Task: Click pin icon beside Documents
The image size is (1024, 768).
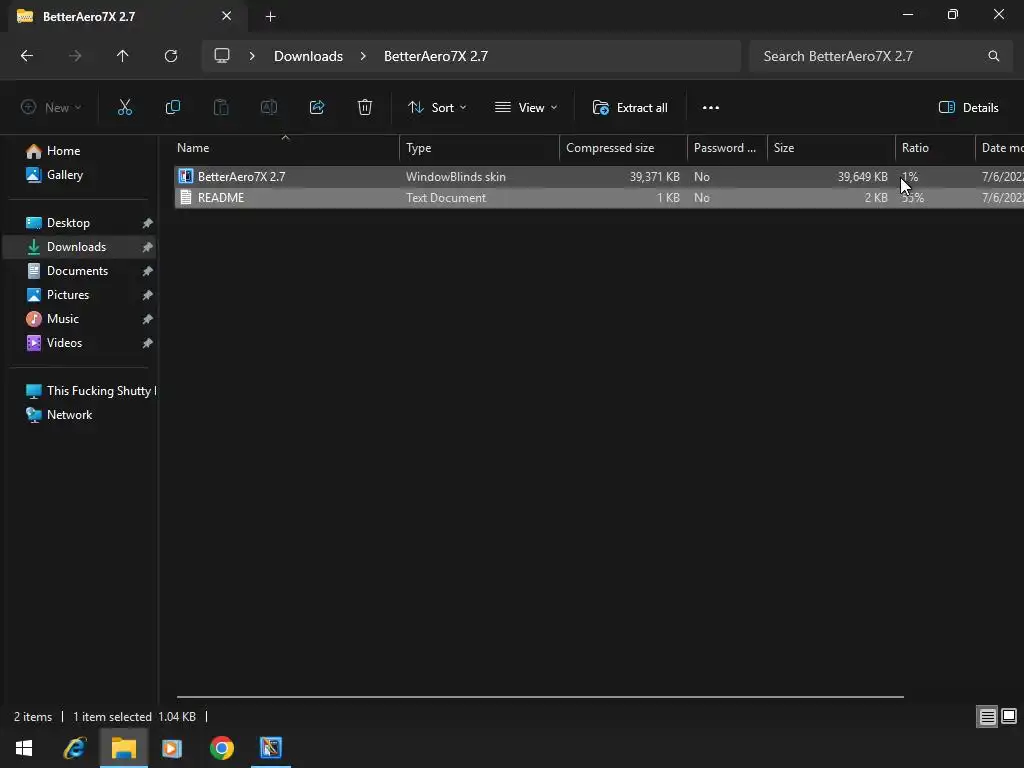Action: (x=148, y=271)
